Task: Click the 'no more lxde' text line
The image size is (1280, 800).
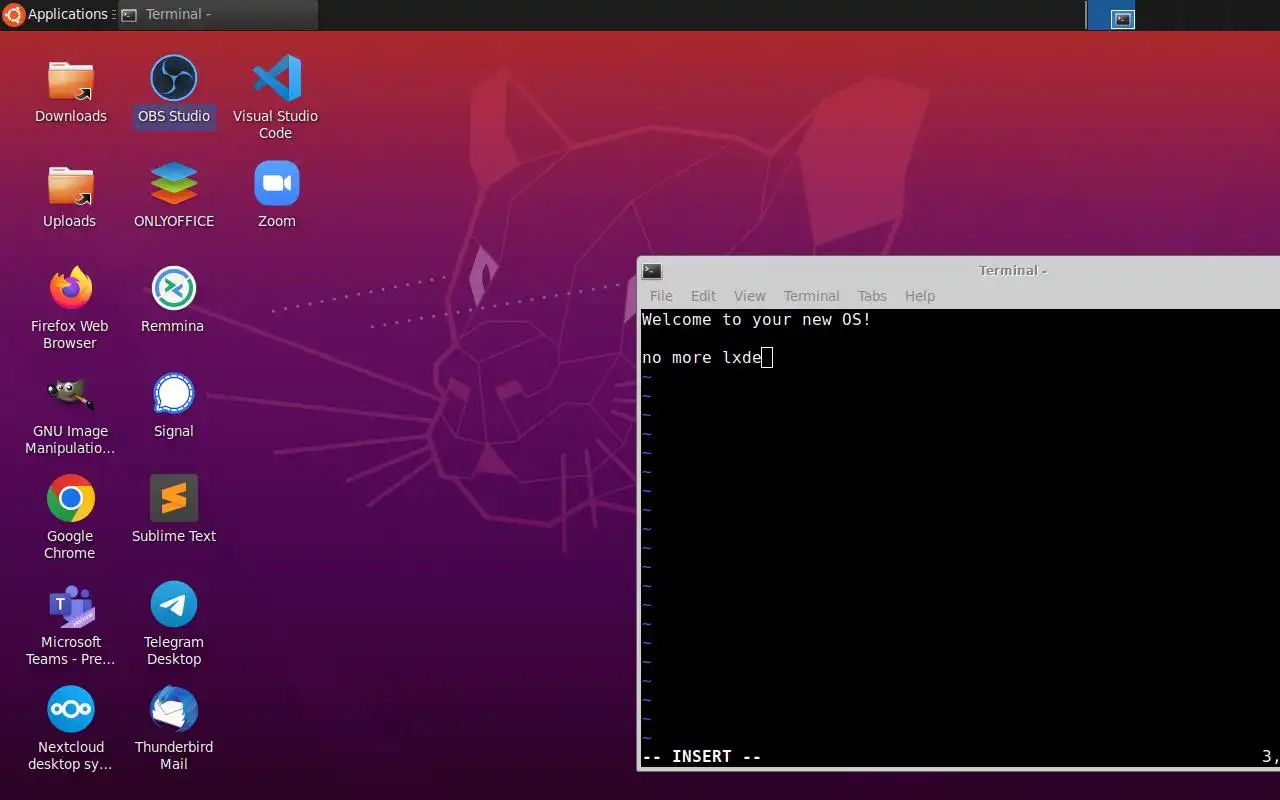Action: pyautogui.click(x=702, y=358)
